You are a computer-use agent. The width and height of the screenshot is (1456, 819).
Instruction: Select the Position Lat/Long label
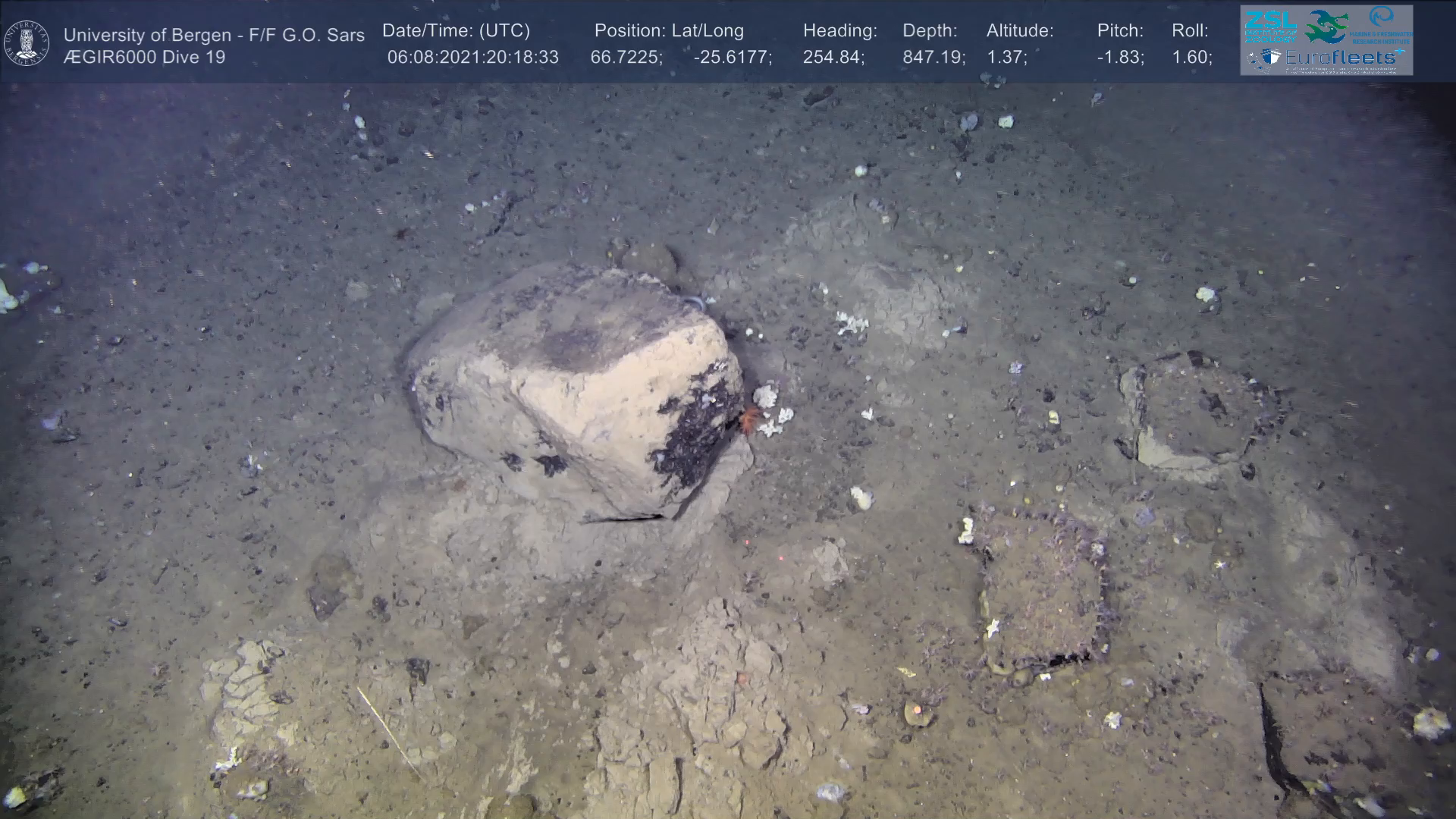669,31
